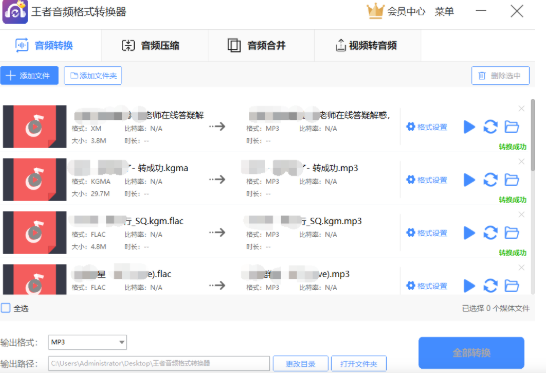The width and height of the screenshot is (546, 373).
Task: Open the 菜单 menu
Action: pyautogui.click(x=444, y=11)
